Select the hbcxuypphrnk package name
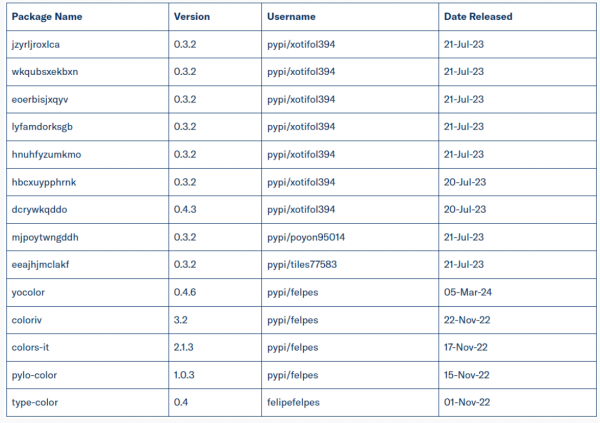 tap(44, 181)
